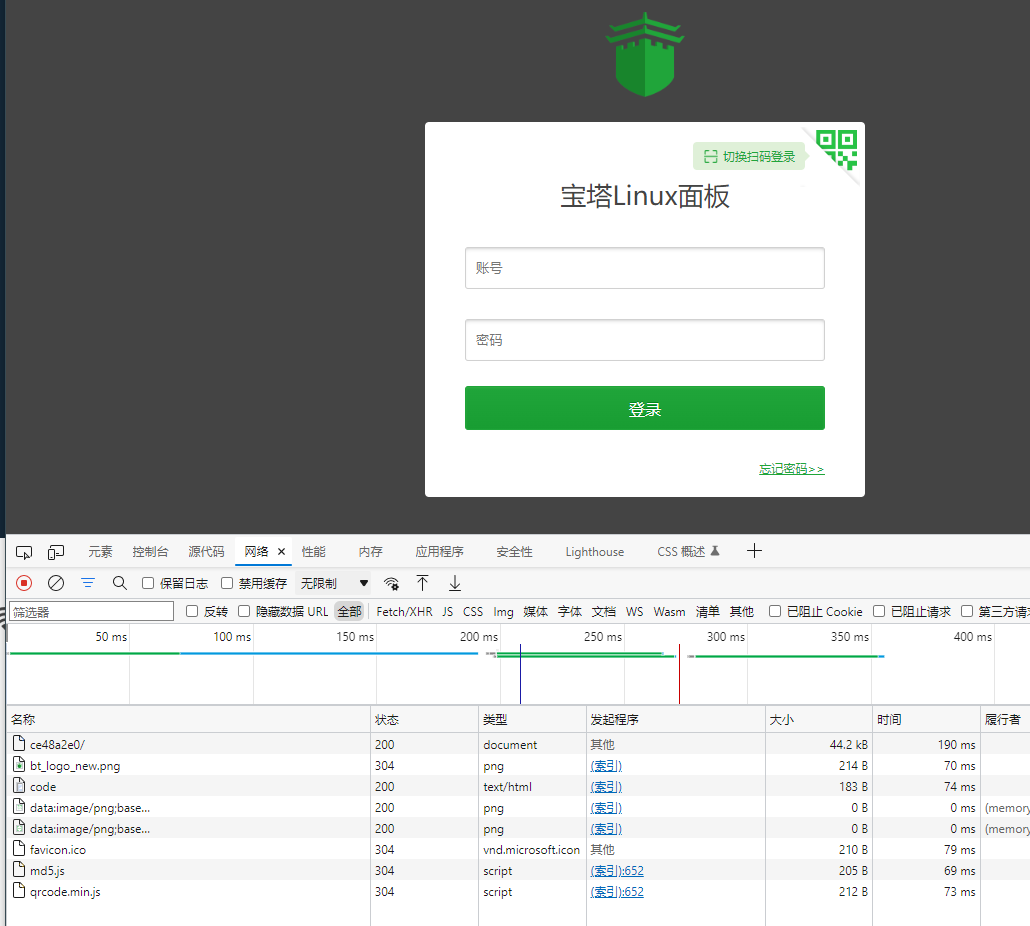Toggle the network filter funnel icon
Image resolution: width=1030 pixels, height=926 pixels.
point(88,583)
